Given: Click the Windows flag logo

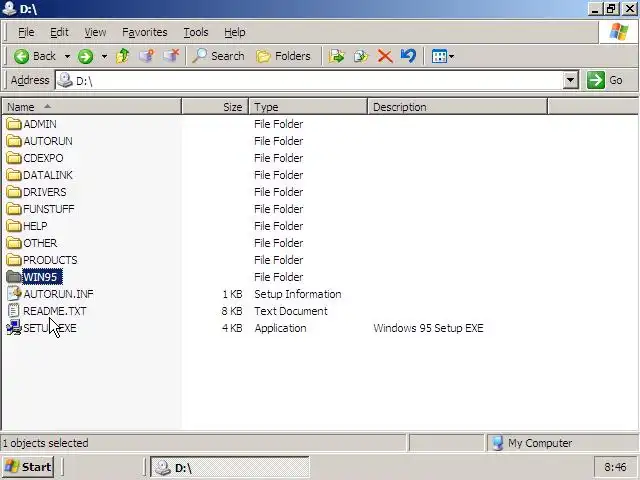Looking at the screenshot, I should click(x=619, y=32).
